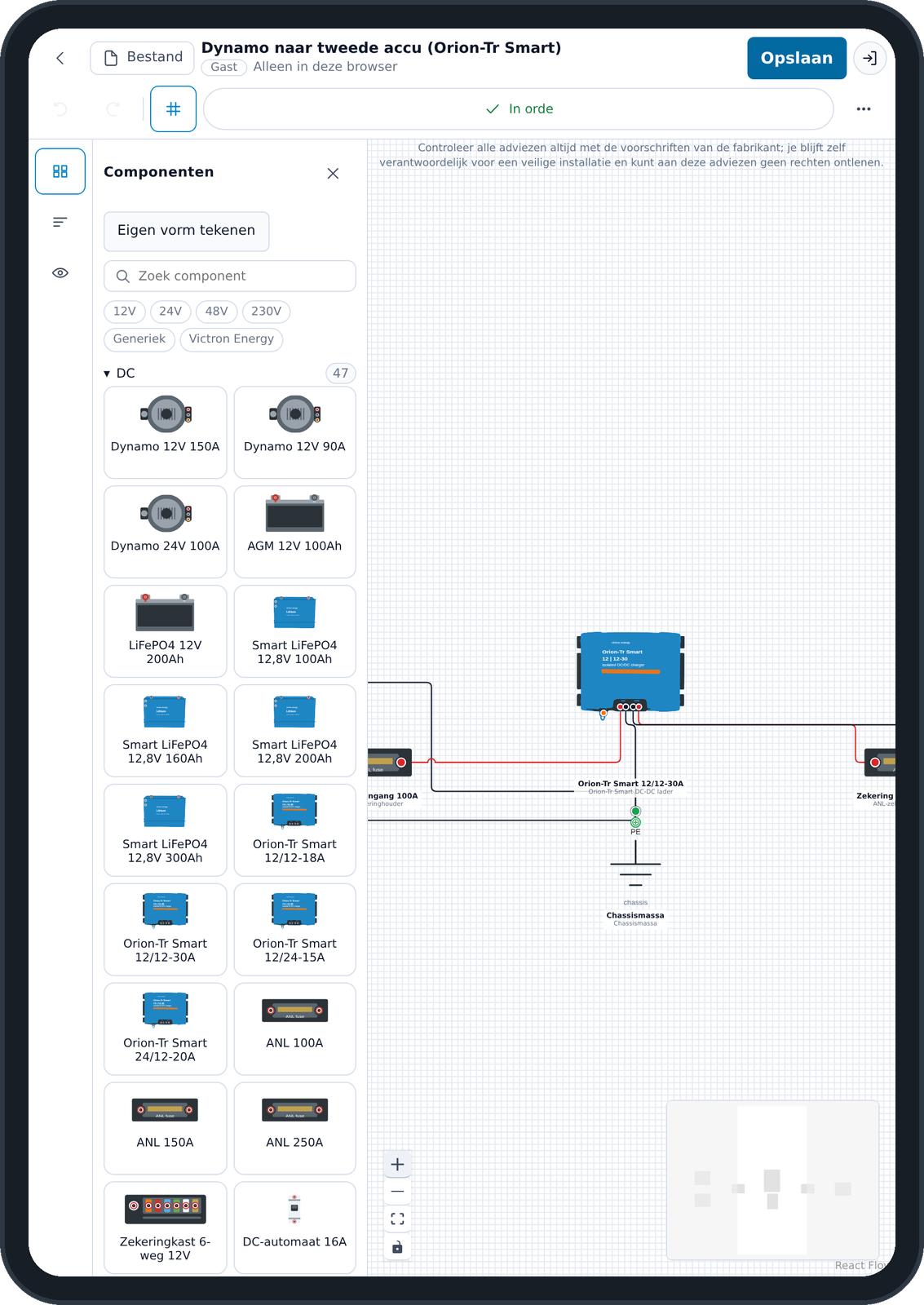Image resolution: width=924 pixels, height=1305 pixels.
Task: Toggle the 12V filter chip
Action: coord(125,312)
